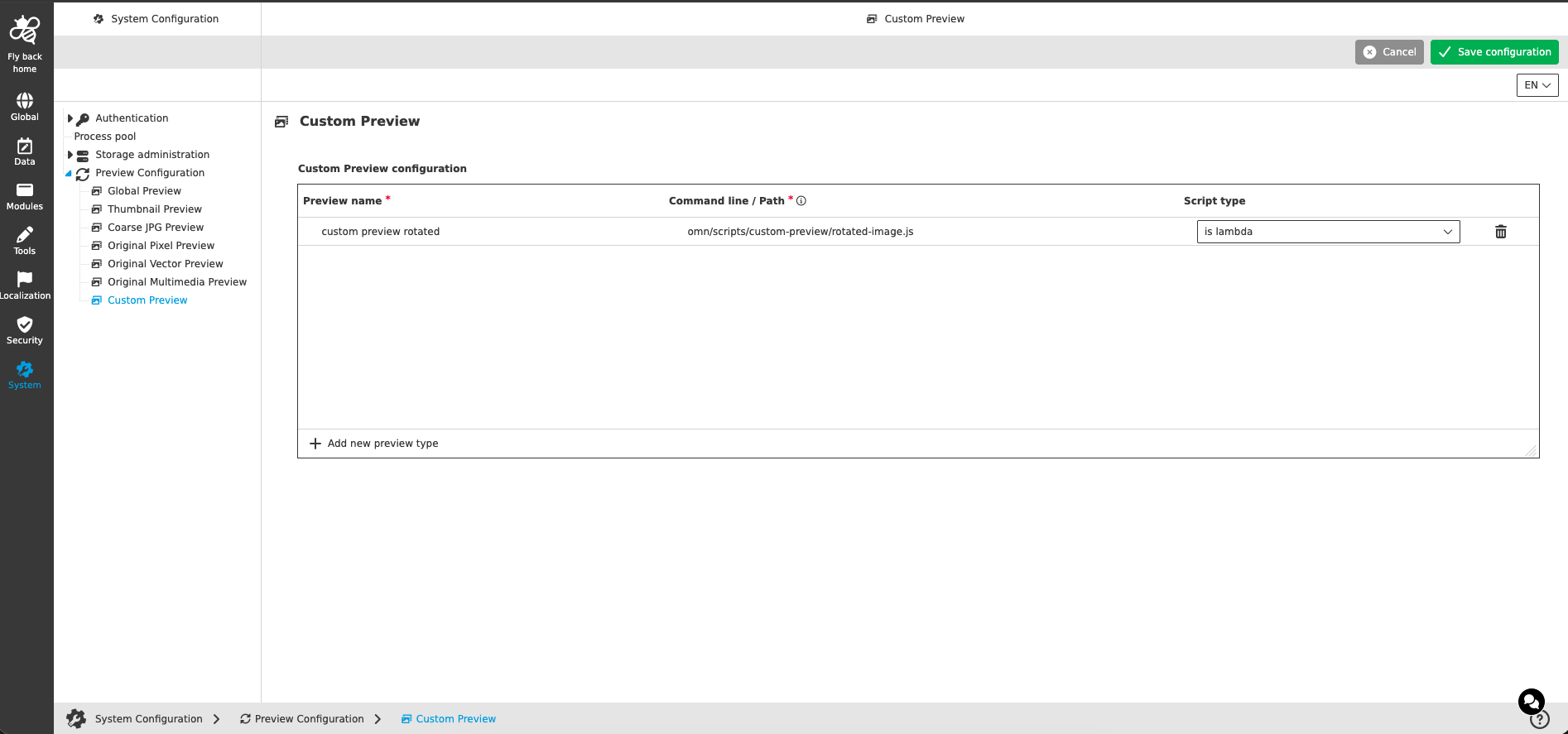Open the help question mark icon
The height and width of the screenshot is (734, 1568).
click(x=1540, y=720)
